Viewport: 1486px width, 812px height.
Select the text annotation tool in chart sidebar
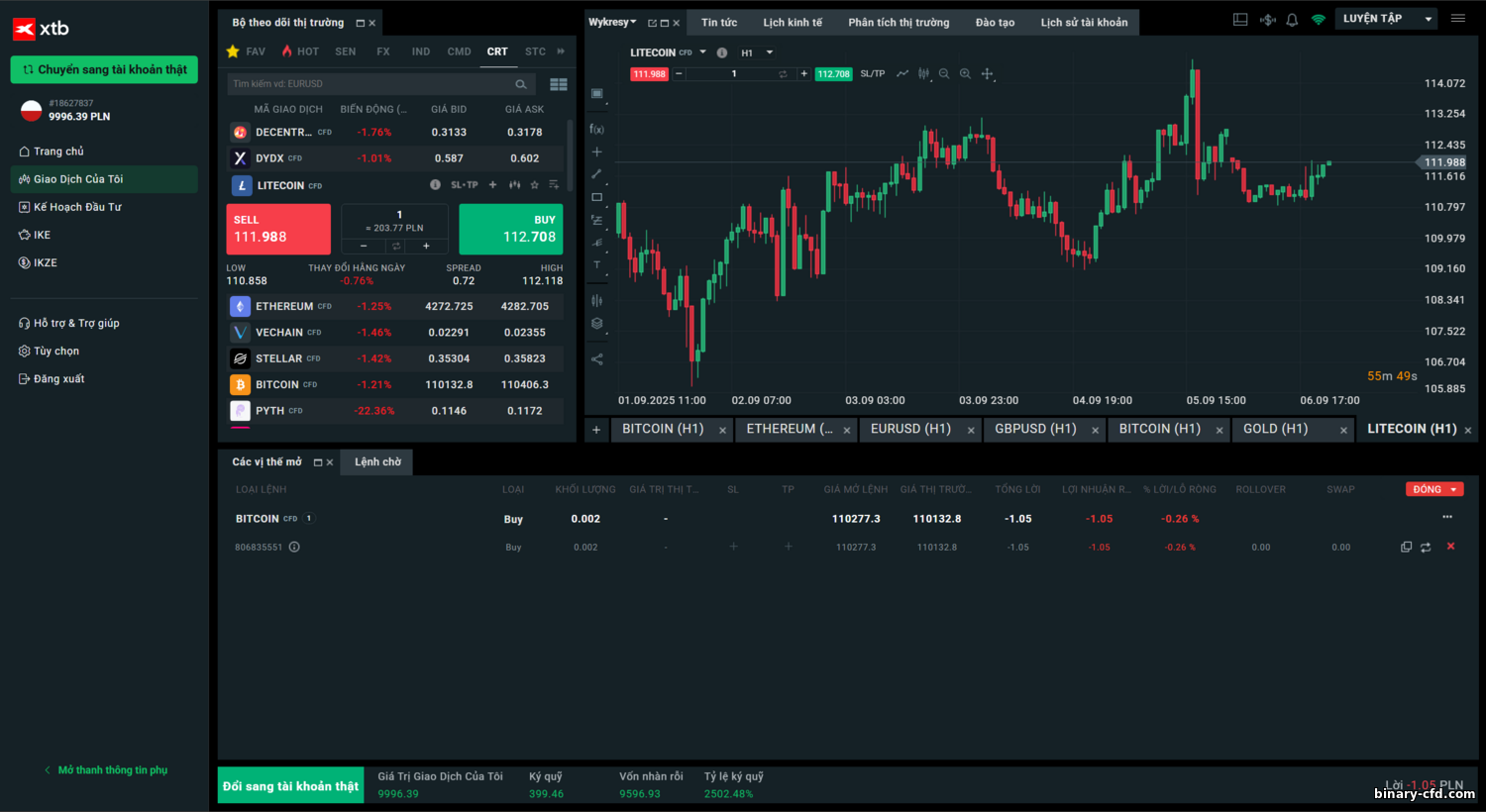[596, 264]
